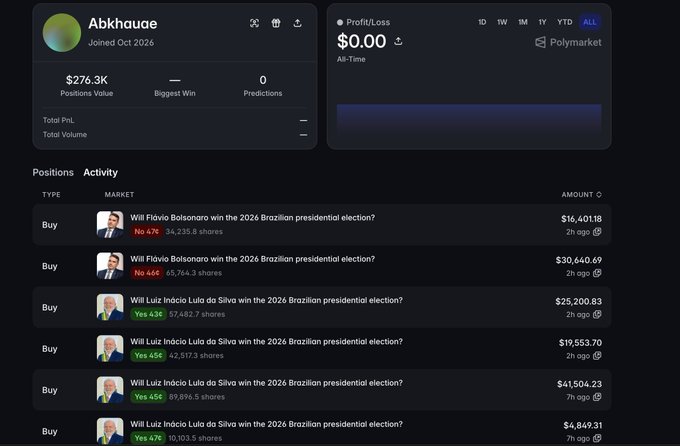Click the 34,235.8 shares text
The height and width of the screenshot is (446, 680).
coord(194,232)
